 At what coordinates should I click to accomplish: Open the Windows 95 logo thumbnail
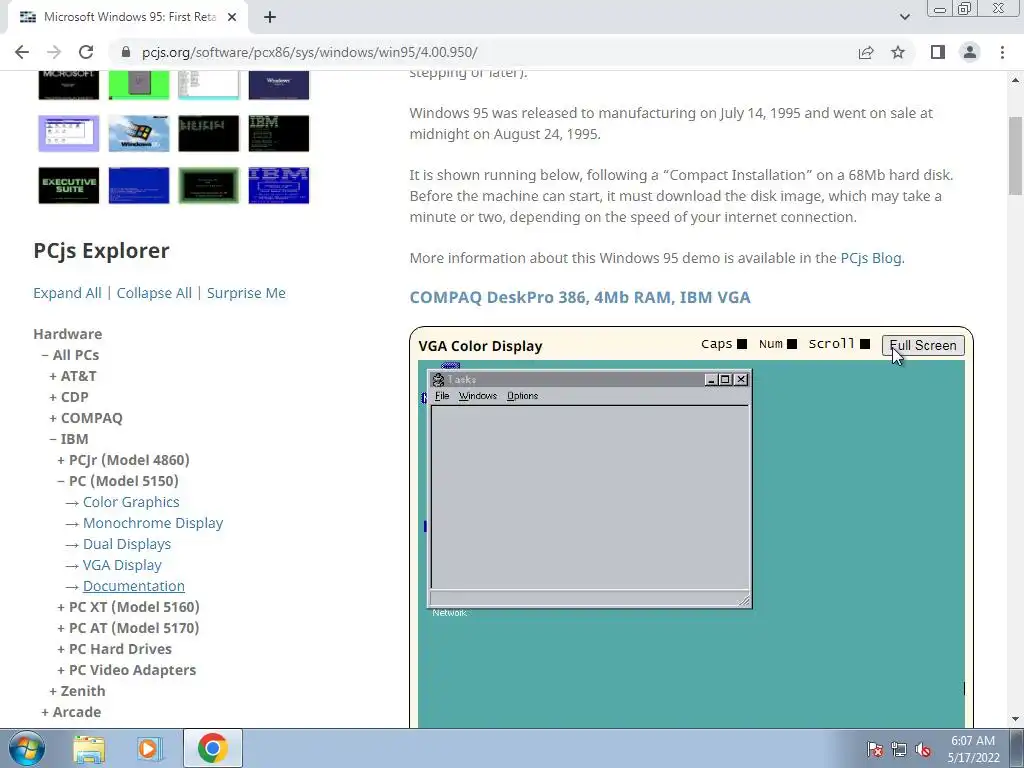138,133
